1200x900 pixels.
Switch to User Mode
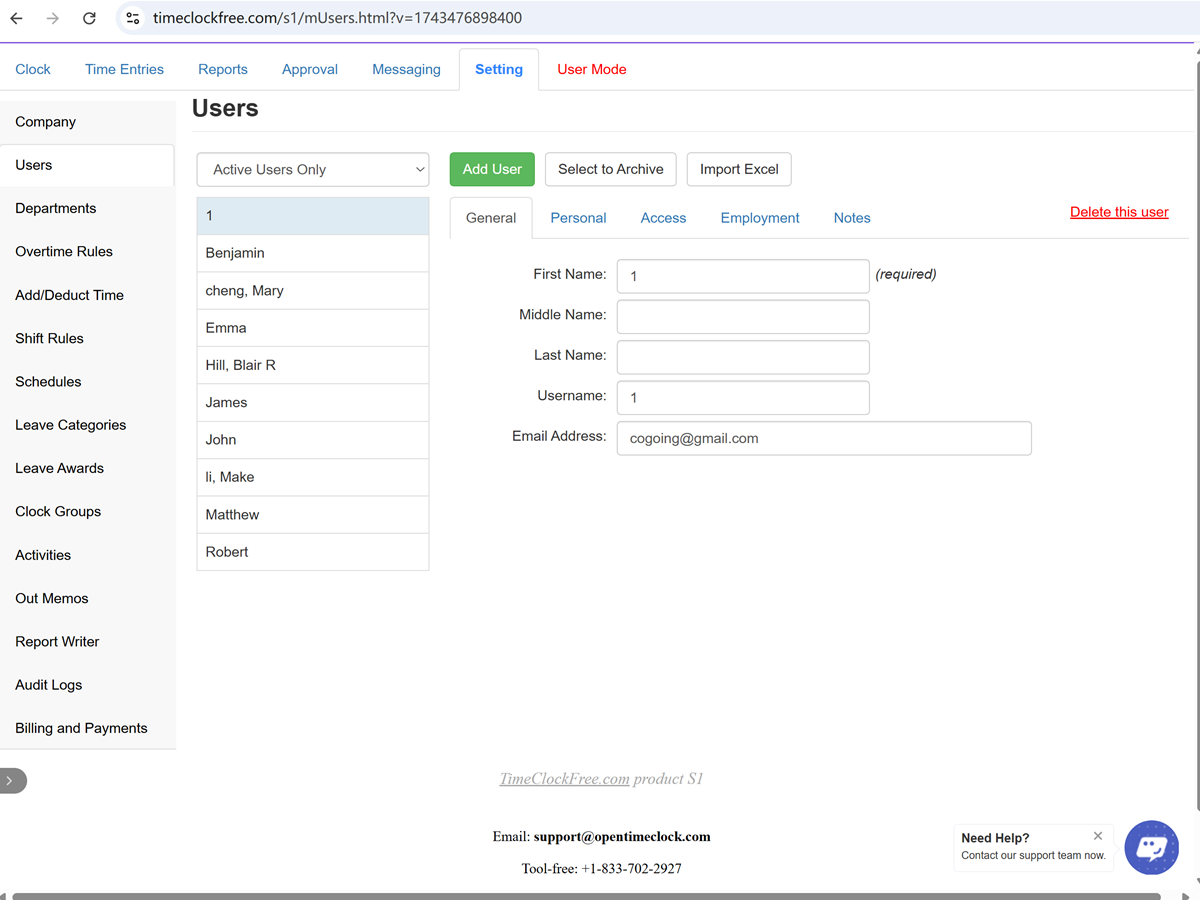(x=592, y=69)
